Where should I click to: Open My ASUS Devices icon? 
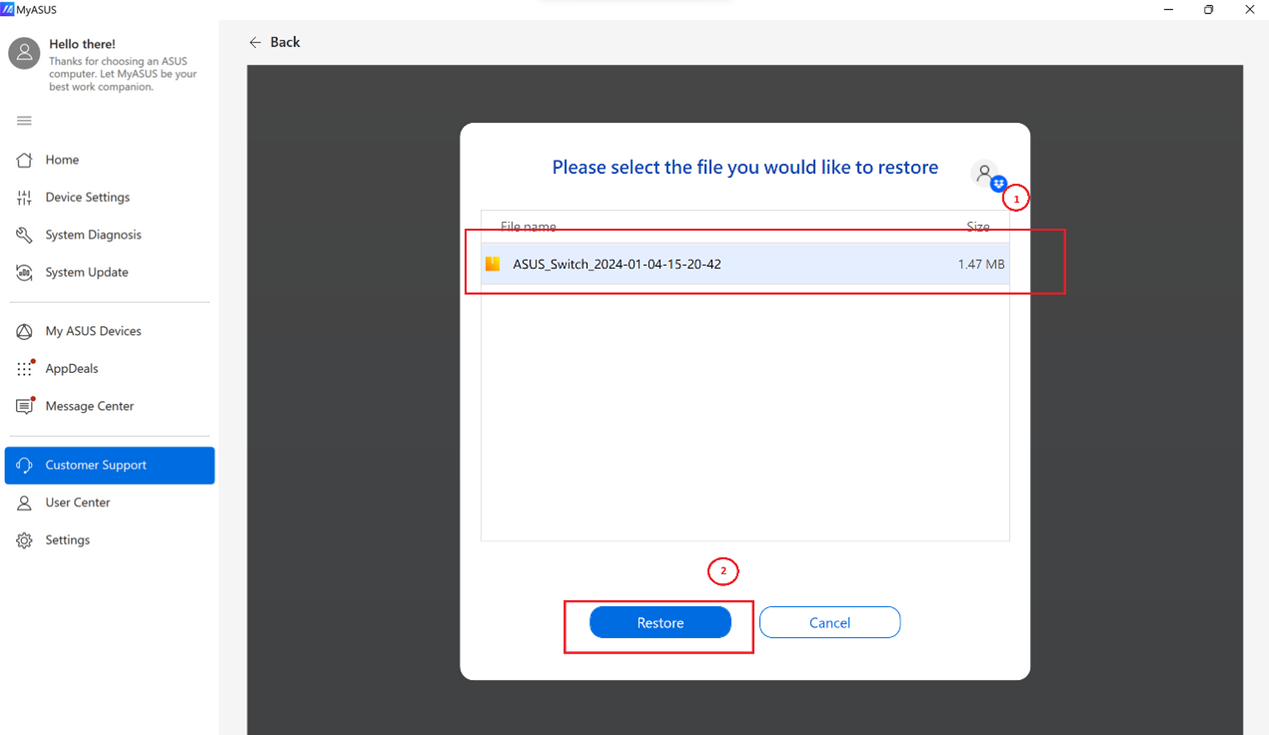coord(25,331)
